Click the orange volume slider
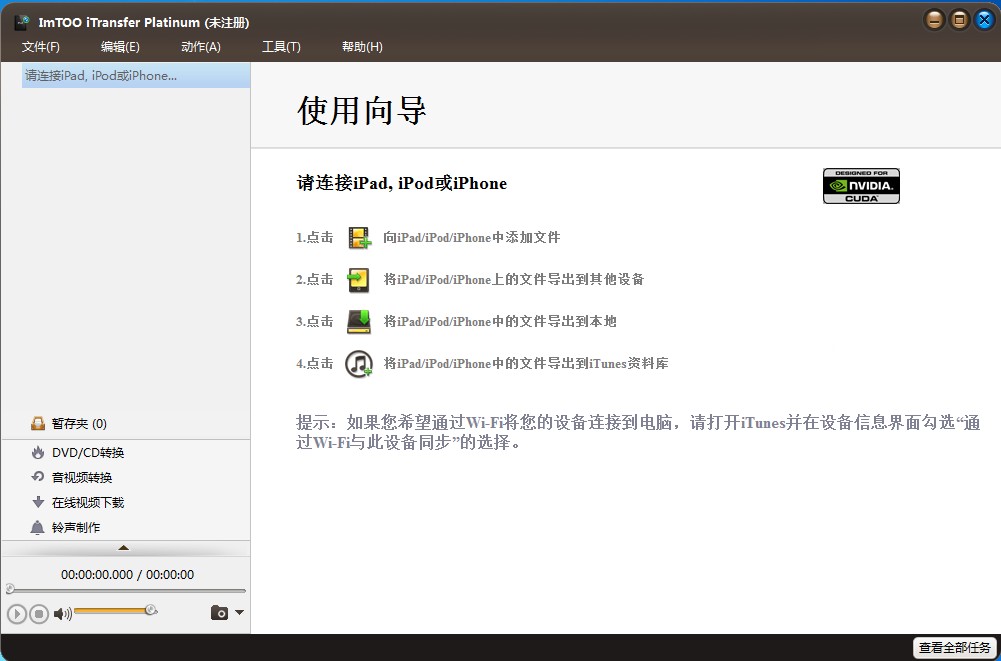Viewport: 1001px width, 661px height. (x=112, y=611)
